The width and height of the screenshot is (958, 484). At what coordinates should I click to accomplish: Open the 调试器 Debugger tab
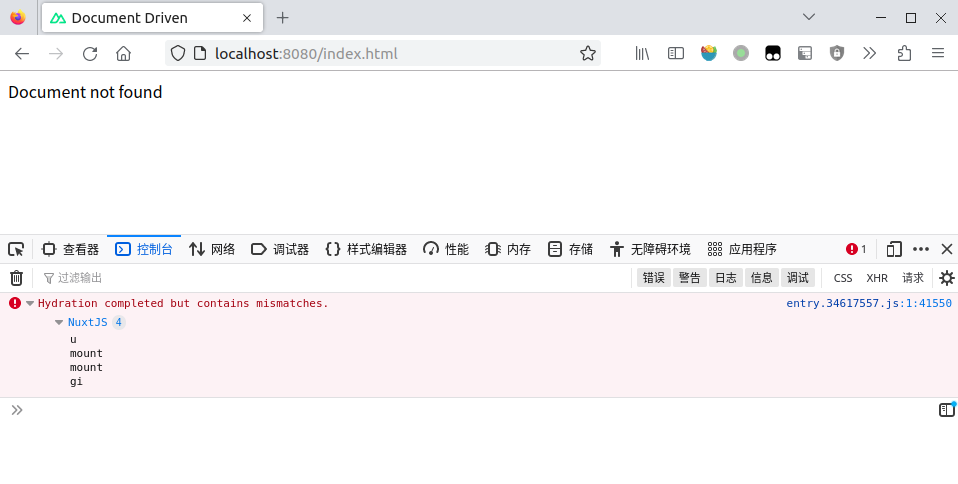point(280,249)
